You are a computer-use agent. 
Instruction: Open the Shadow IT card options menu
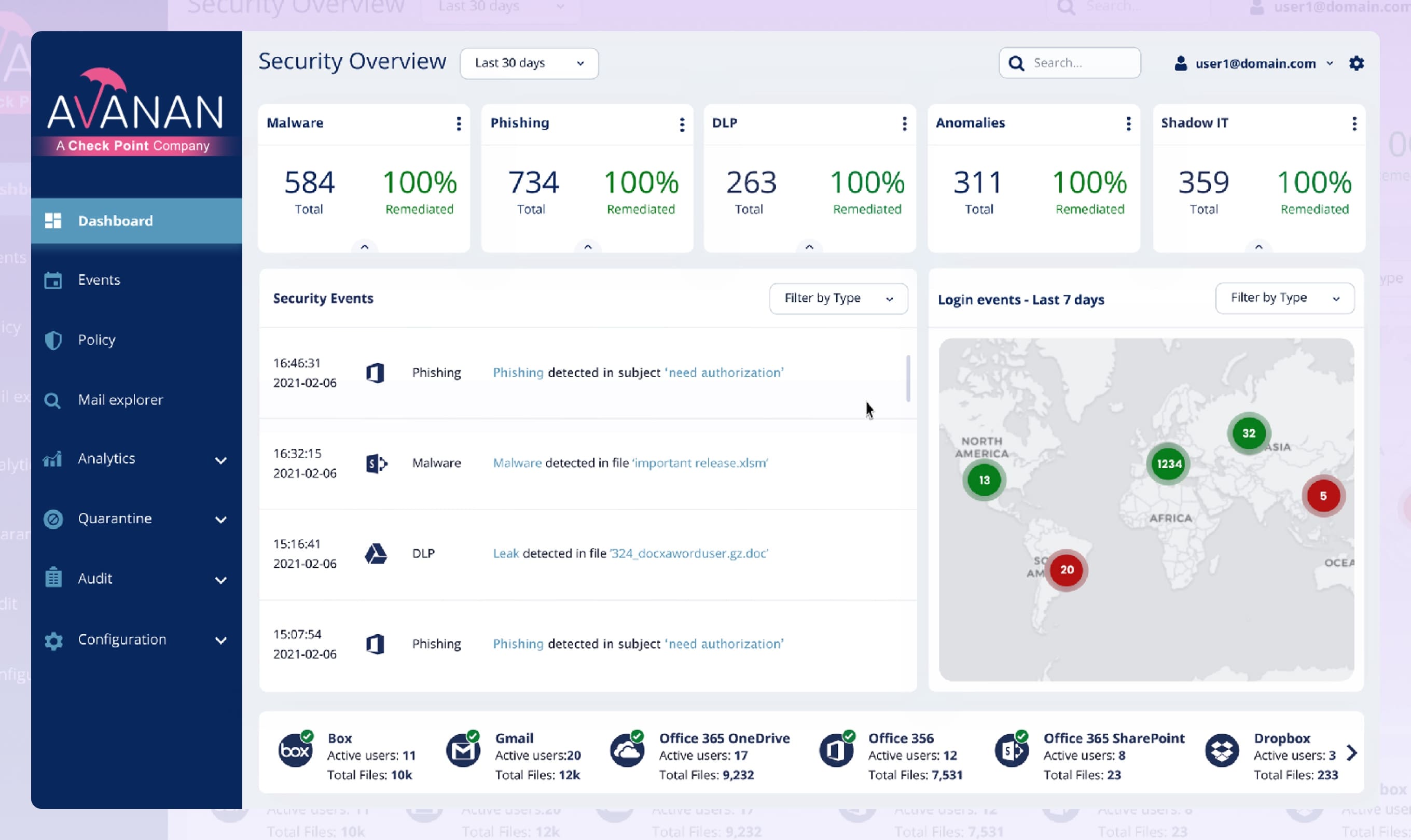1355,123
